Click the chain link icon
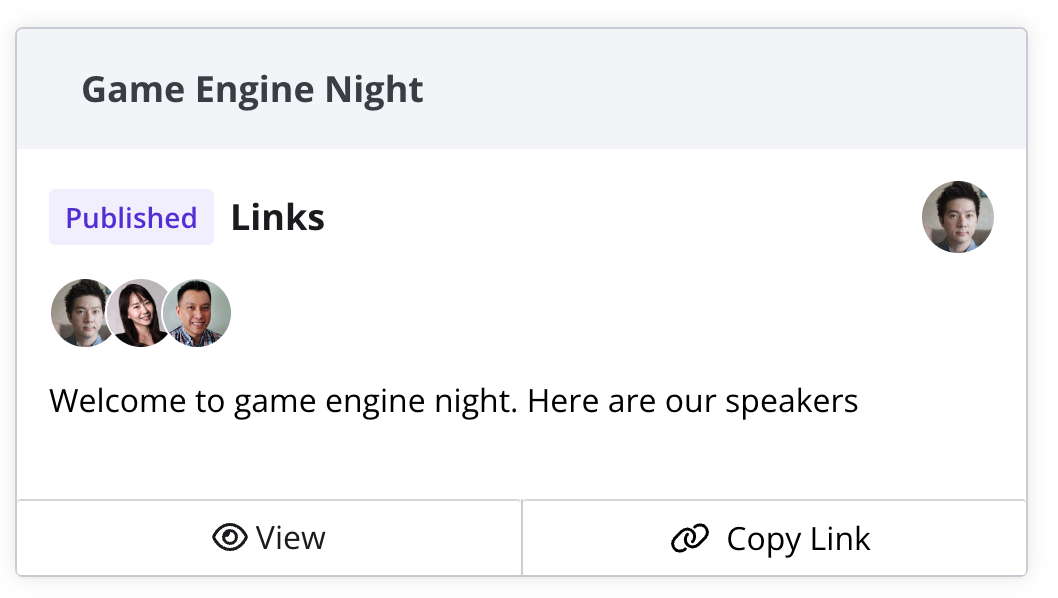 pyautogui.click(x=690, y=539)
